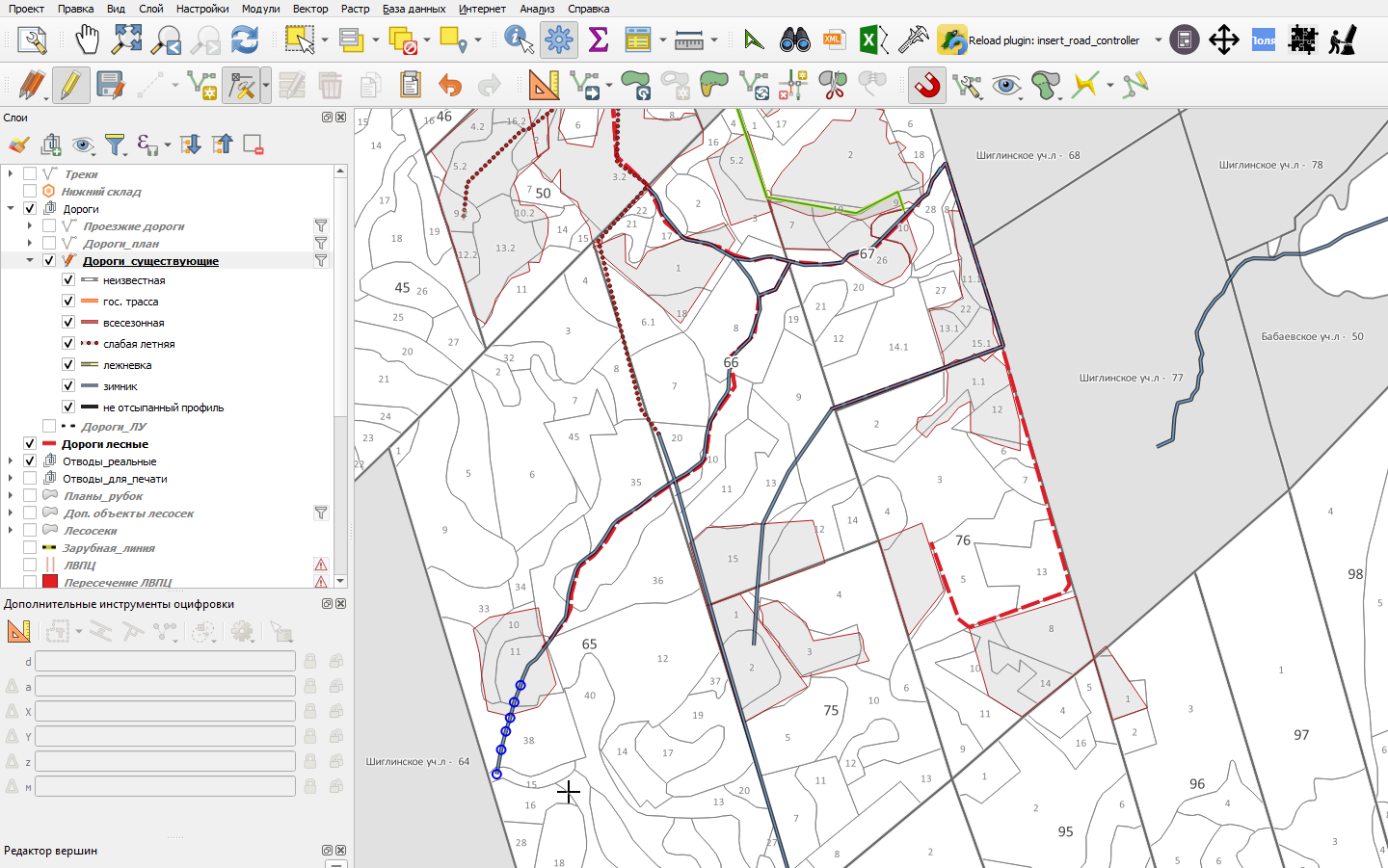Enable snapping with the magnet icon
This screenshot has height=868, width=1388.
[927, 86]
